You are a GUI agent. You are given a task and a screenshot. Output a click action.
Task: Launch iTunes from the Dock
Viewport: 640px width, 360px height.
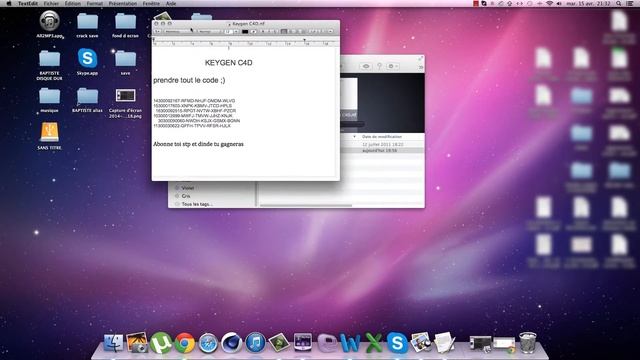256,343
